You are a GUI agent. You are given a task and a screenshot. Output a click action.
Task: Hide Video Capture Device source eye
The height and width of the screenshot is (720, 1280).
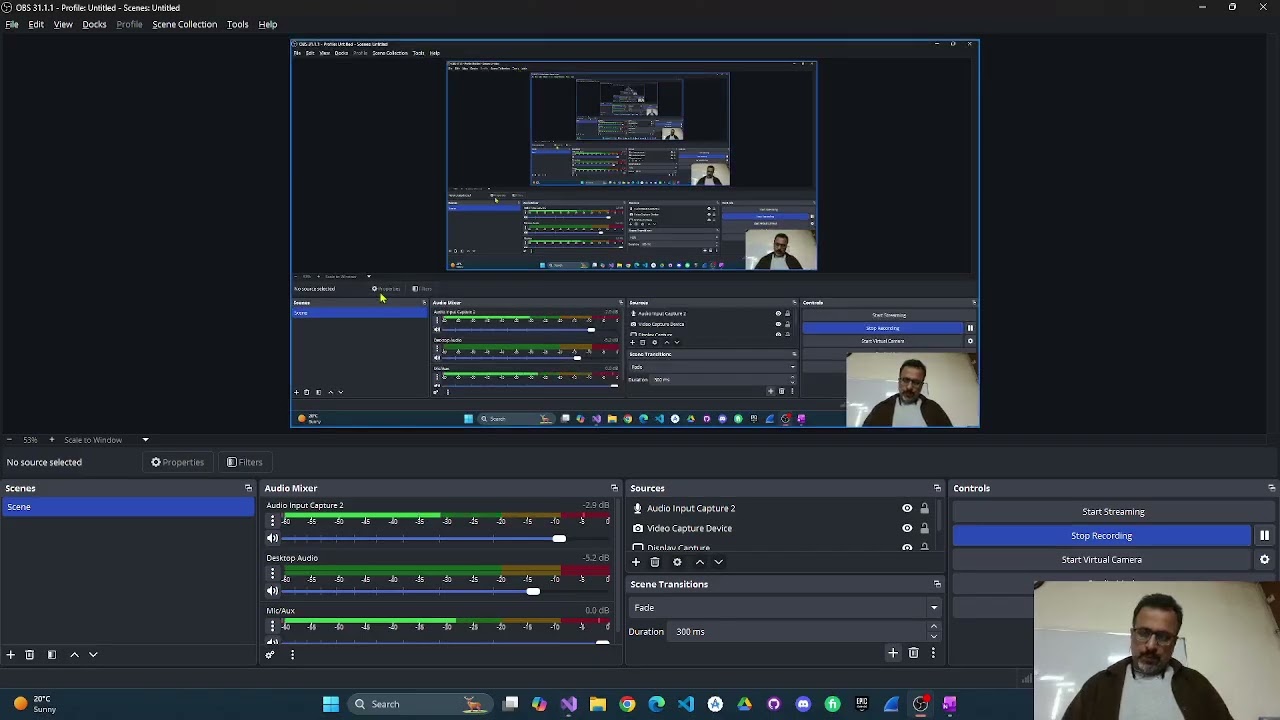907,528
